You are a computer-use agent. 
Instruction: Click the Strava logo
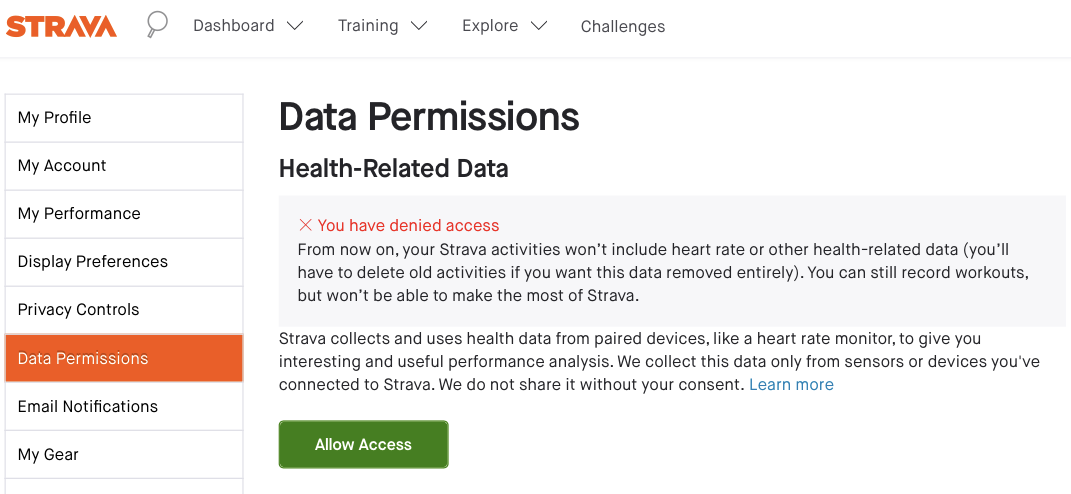[62, 26]
